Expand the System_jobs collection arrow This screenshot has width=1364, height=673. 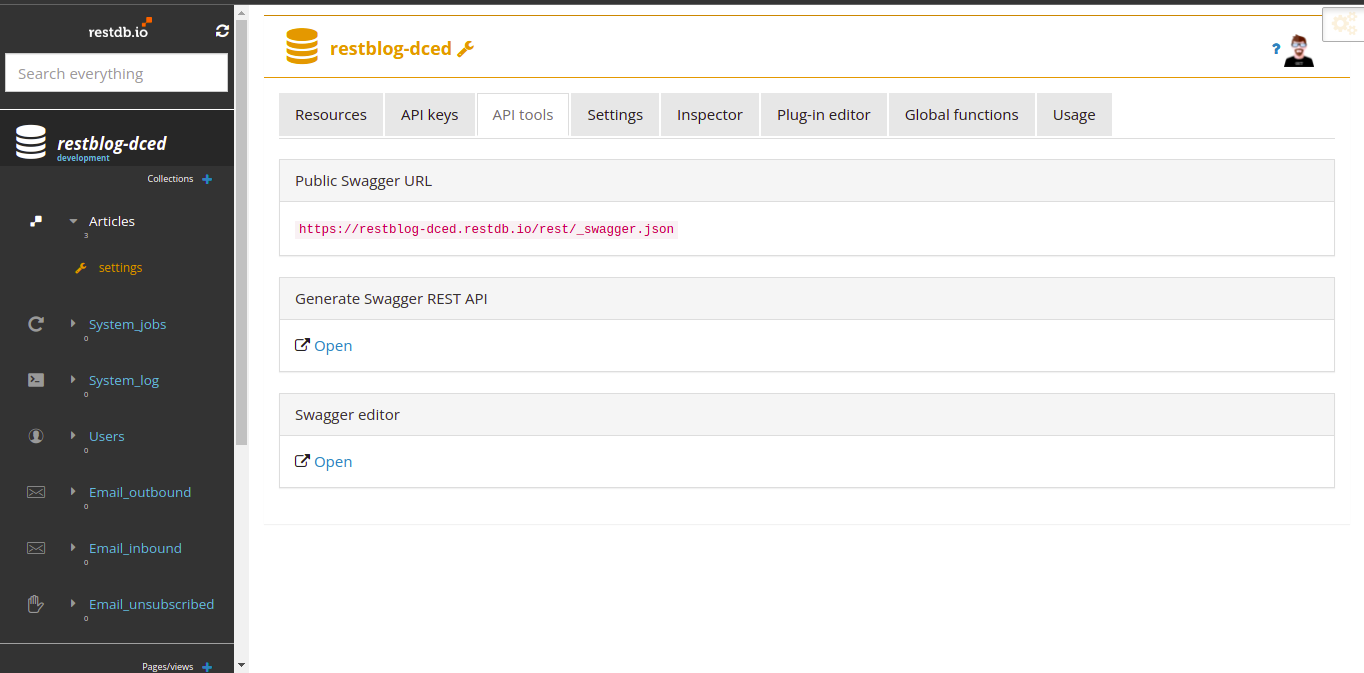tap(73, 324)
